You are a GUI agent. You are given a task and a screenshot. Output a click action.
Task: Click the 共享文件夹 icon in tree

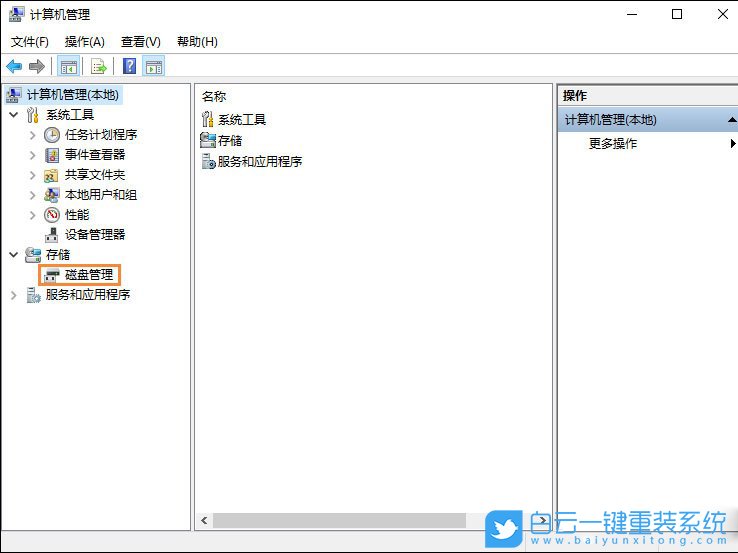51,175
